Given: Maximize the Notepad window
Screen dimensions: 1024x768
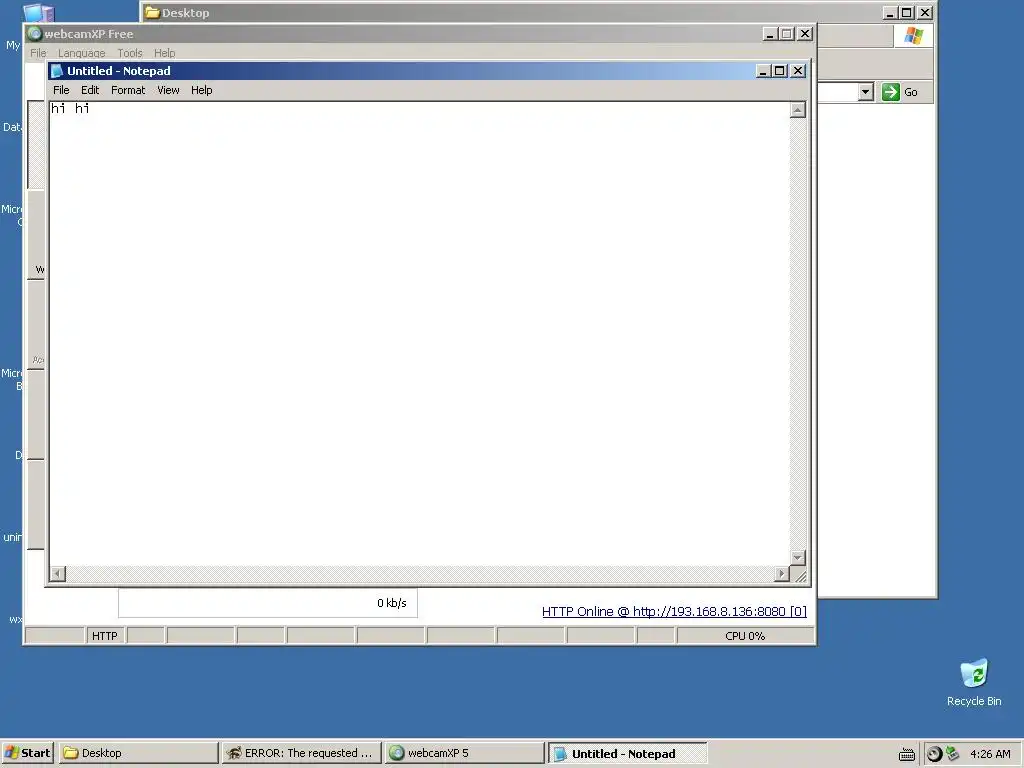Looking at the screenshot, I should (780, 71).
